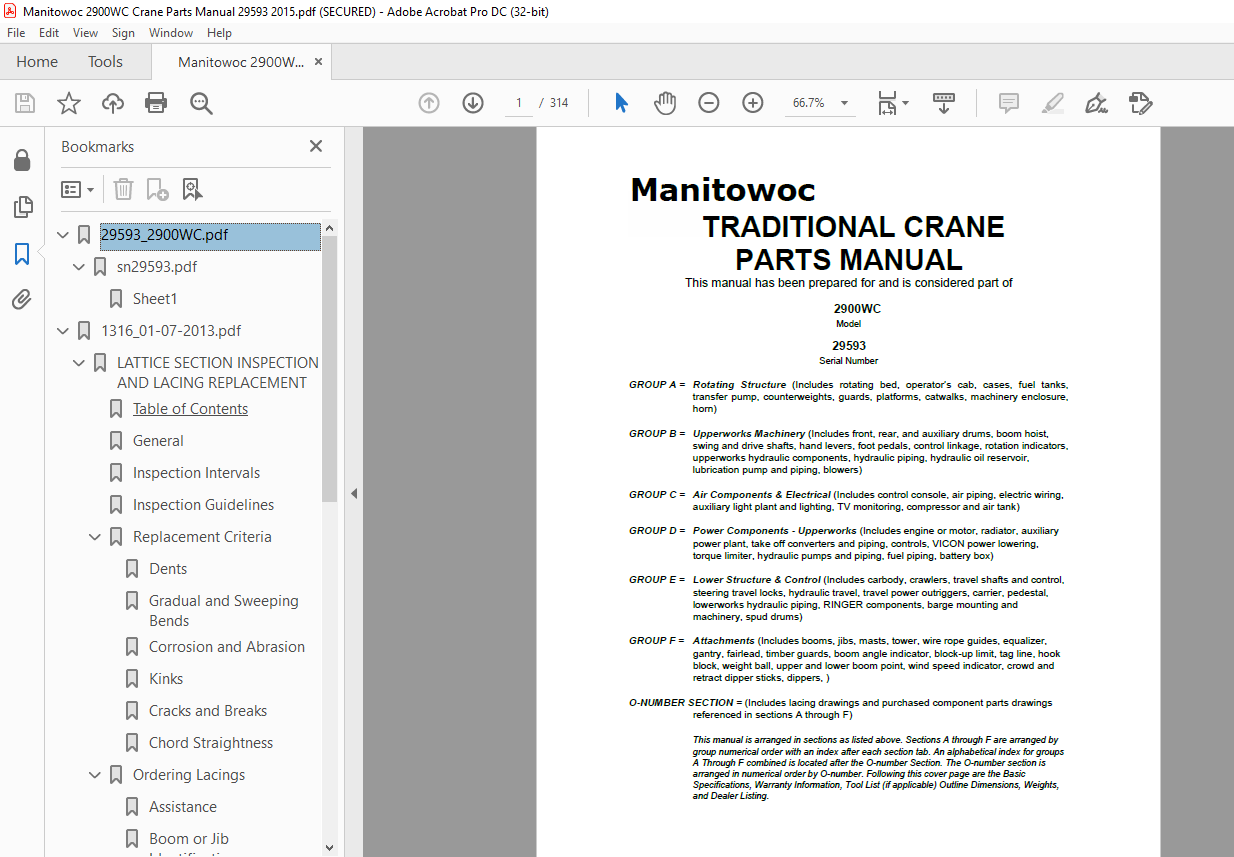Activate the Hand pan tool

665,103
